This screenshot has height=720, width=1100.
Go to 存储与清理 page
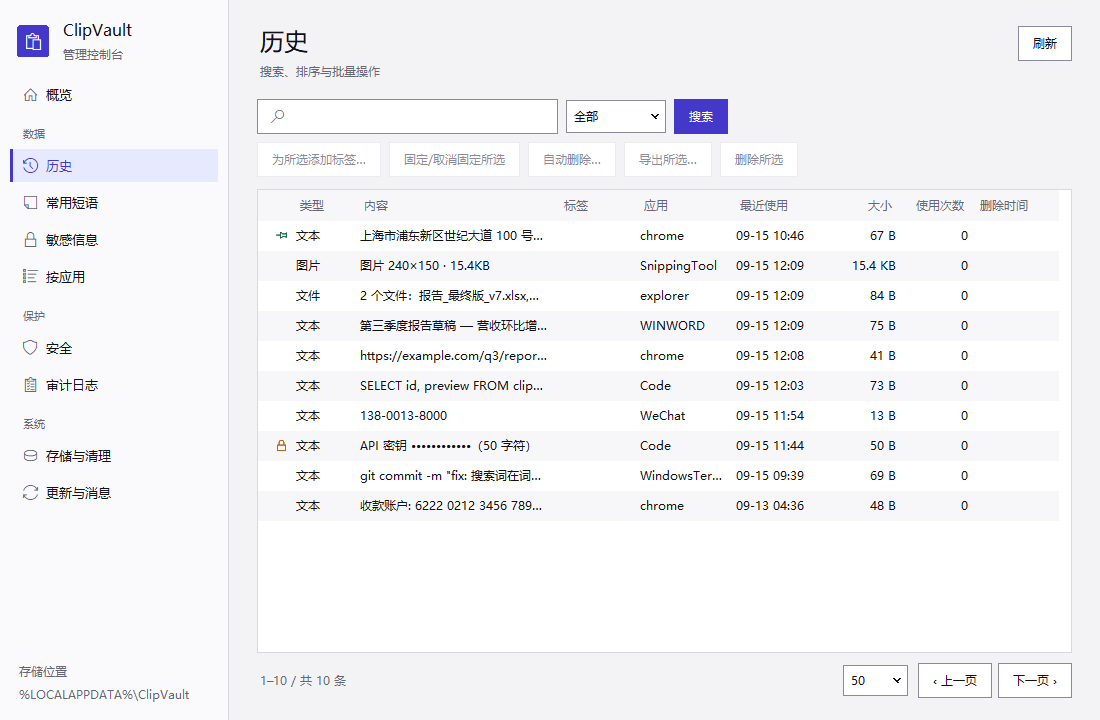[114, 456]
